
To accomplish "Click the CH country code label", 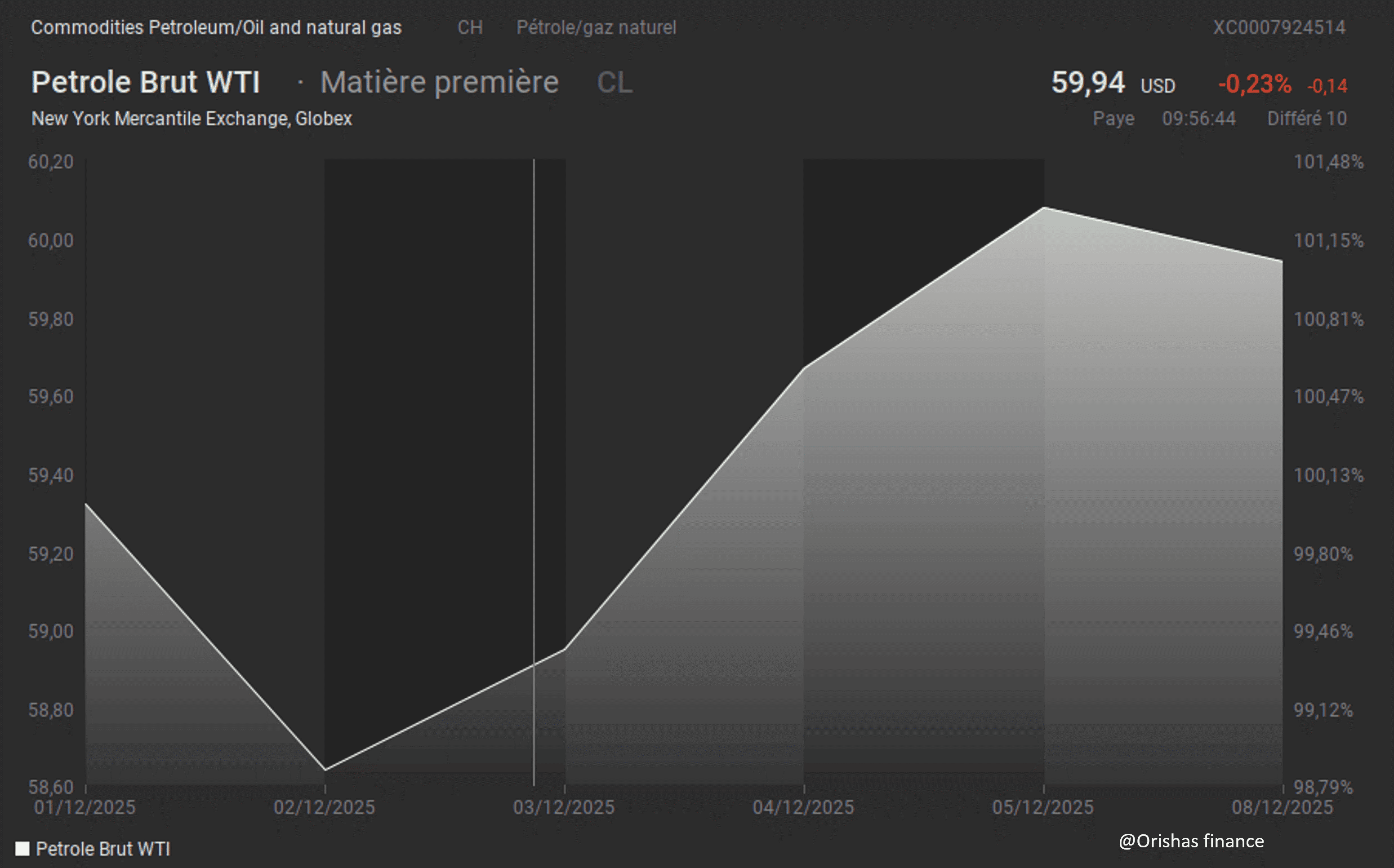I will (x=469, y=27).
